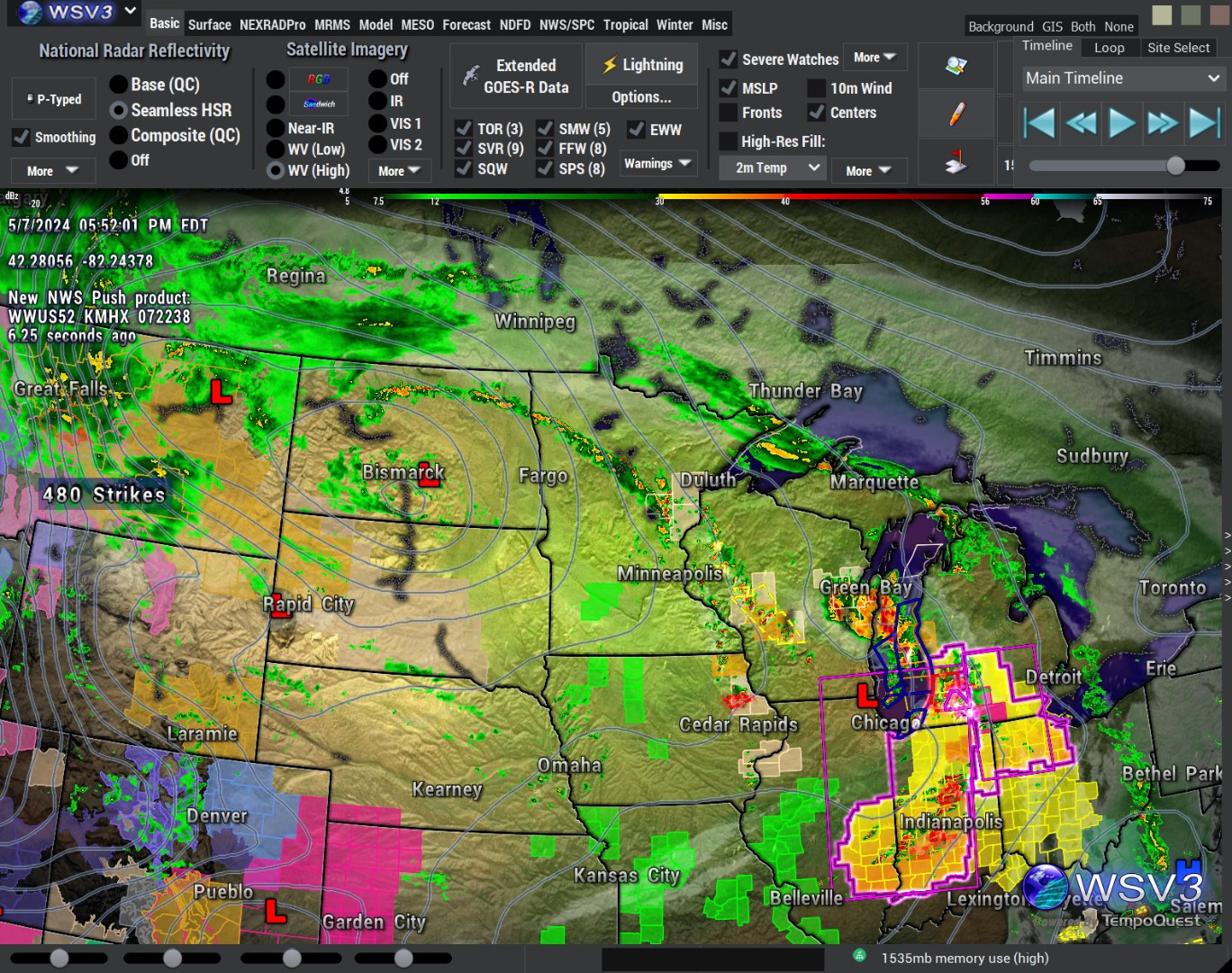Disable the radar Smoothing checkbox
Viewport: 1232px width, 973px height.
point(21,137)
